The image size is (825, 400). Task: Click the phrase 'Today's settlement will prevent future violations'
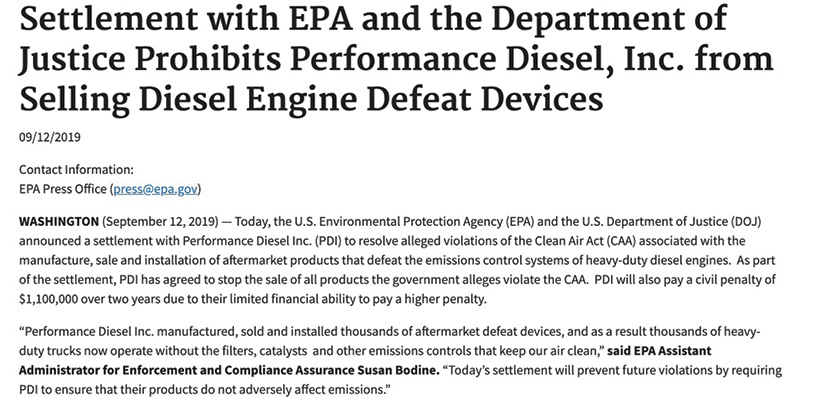click(x=569, y=370)
